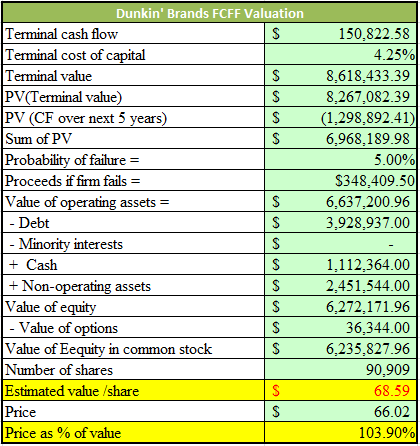The width and height of the screenshot is (420, 446).
Task: Click the Estimated value /share label
Action: tap(72, 391)
